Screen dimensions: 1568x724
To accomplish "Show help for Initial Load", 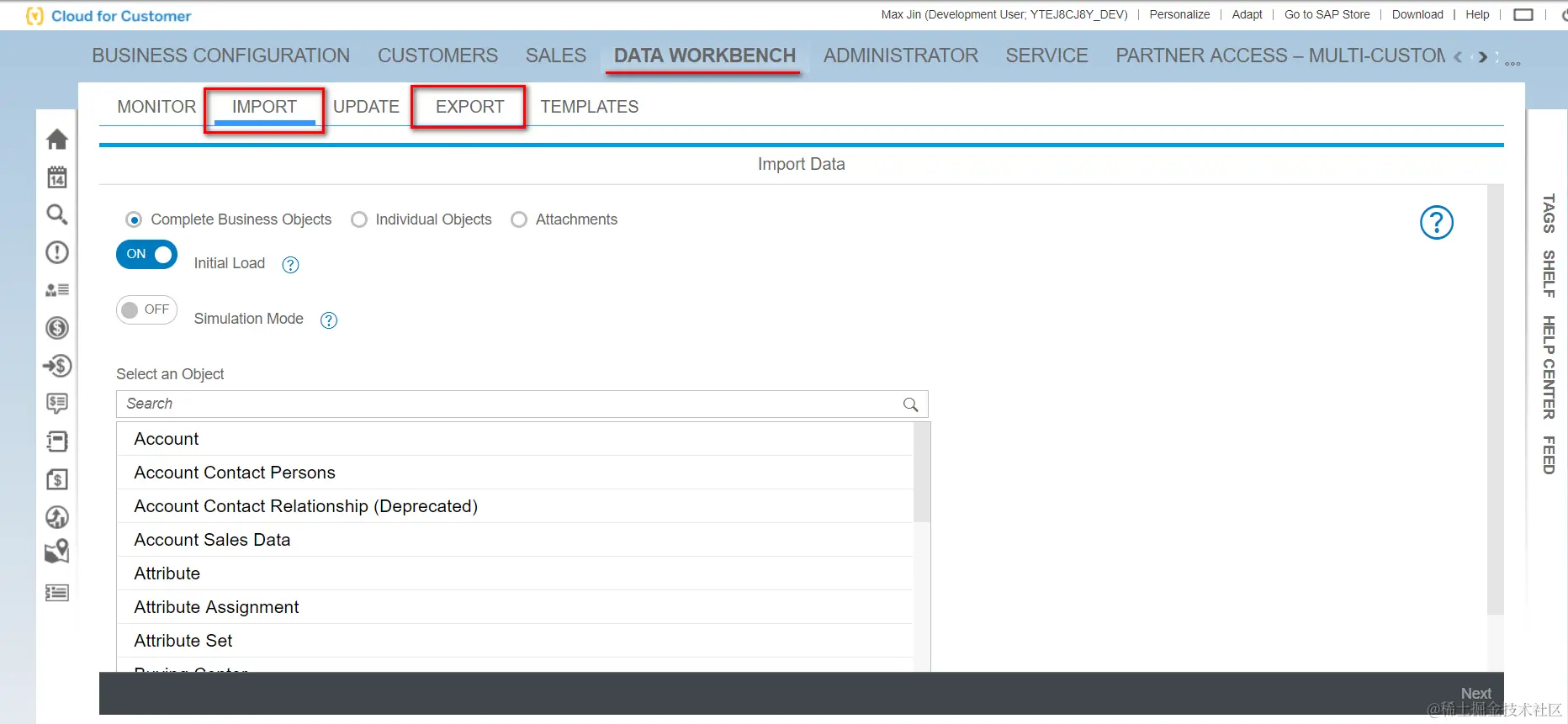I will click(x=290, y=265).
